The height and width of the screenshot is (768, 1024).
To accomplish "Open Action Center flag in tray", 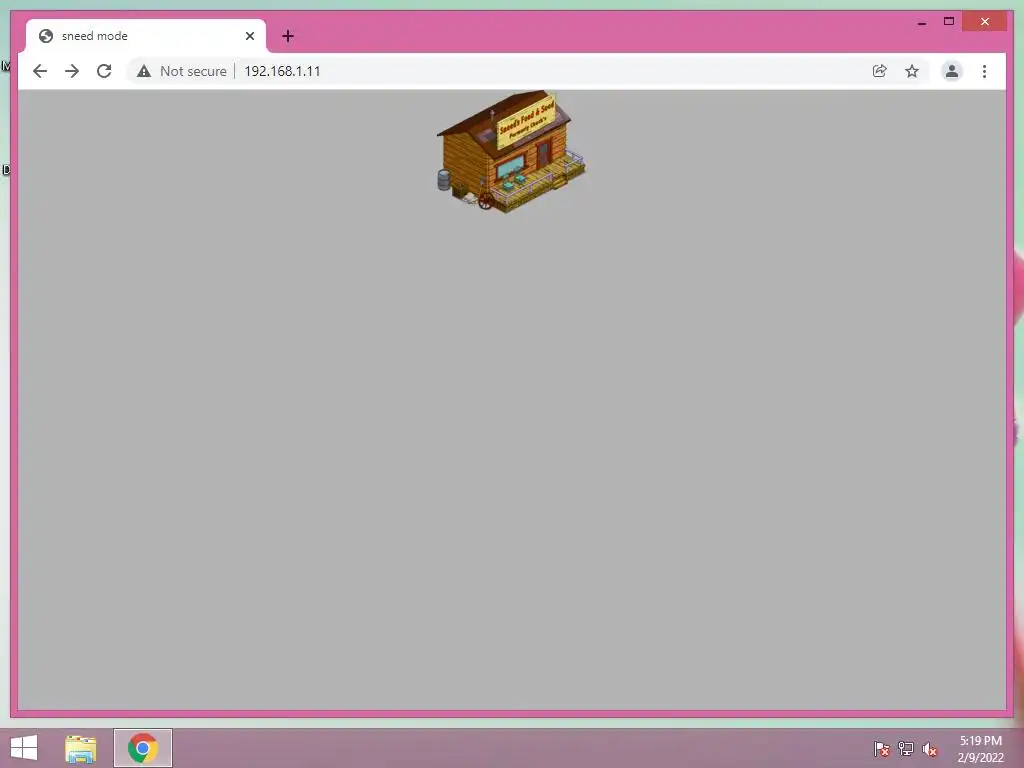I will tap(882, 749).
